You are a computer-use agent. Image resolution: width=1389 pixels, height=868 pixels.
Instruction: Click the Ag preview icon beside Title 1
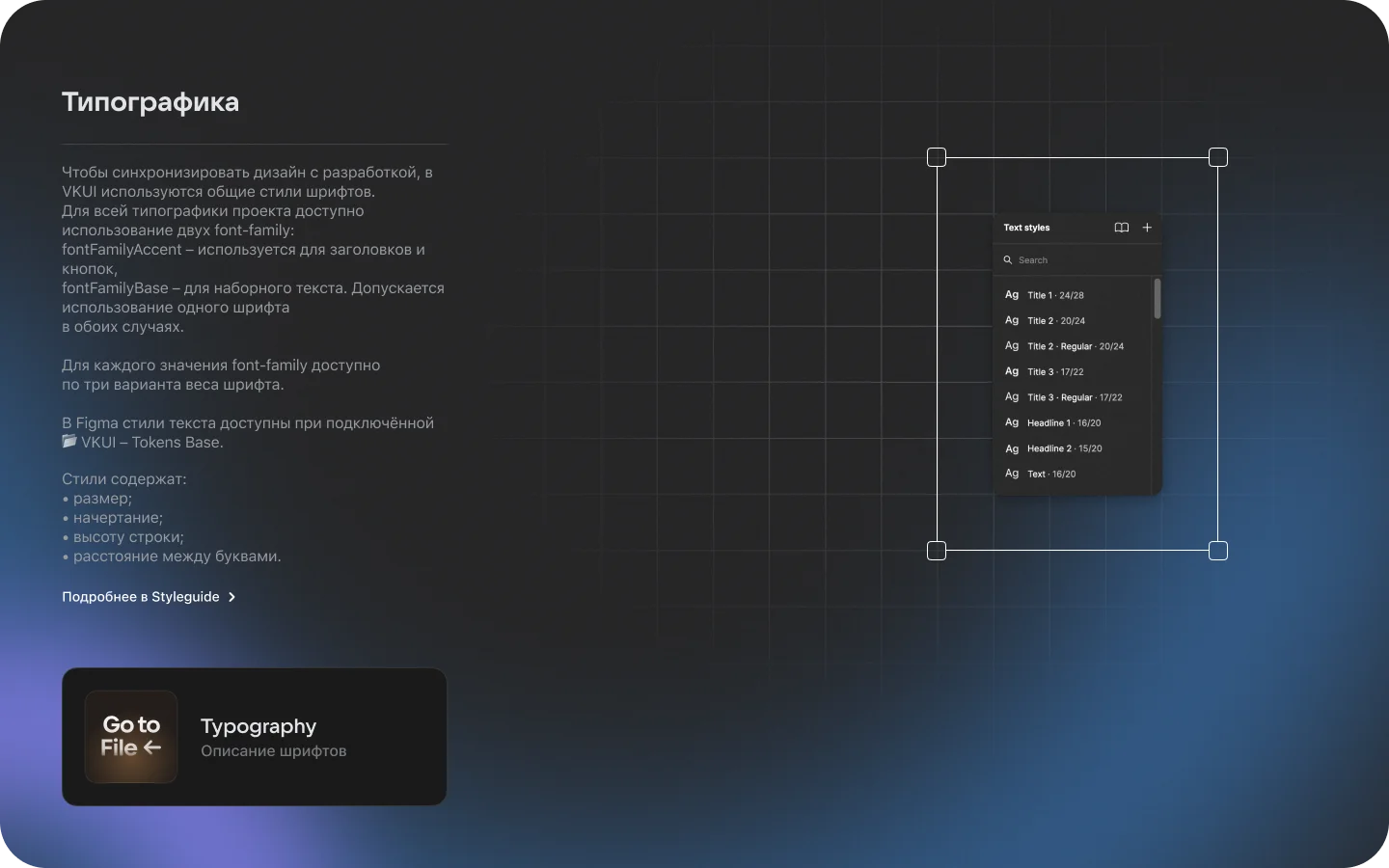pos(1012,295)
